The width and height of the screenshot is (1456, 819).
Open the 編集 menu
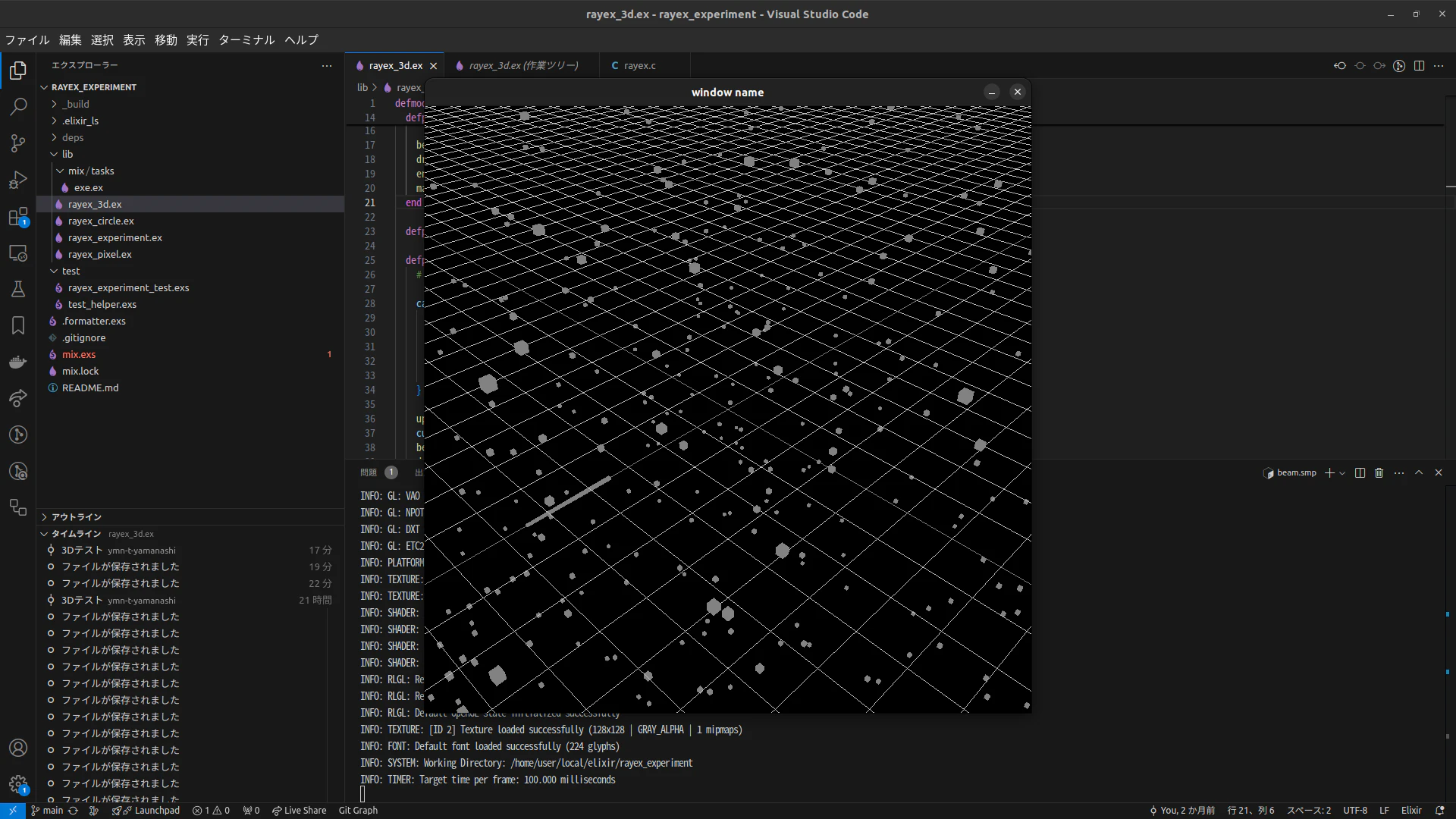pyautogui.click(x=71, y=40)
